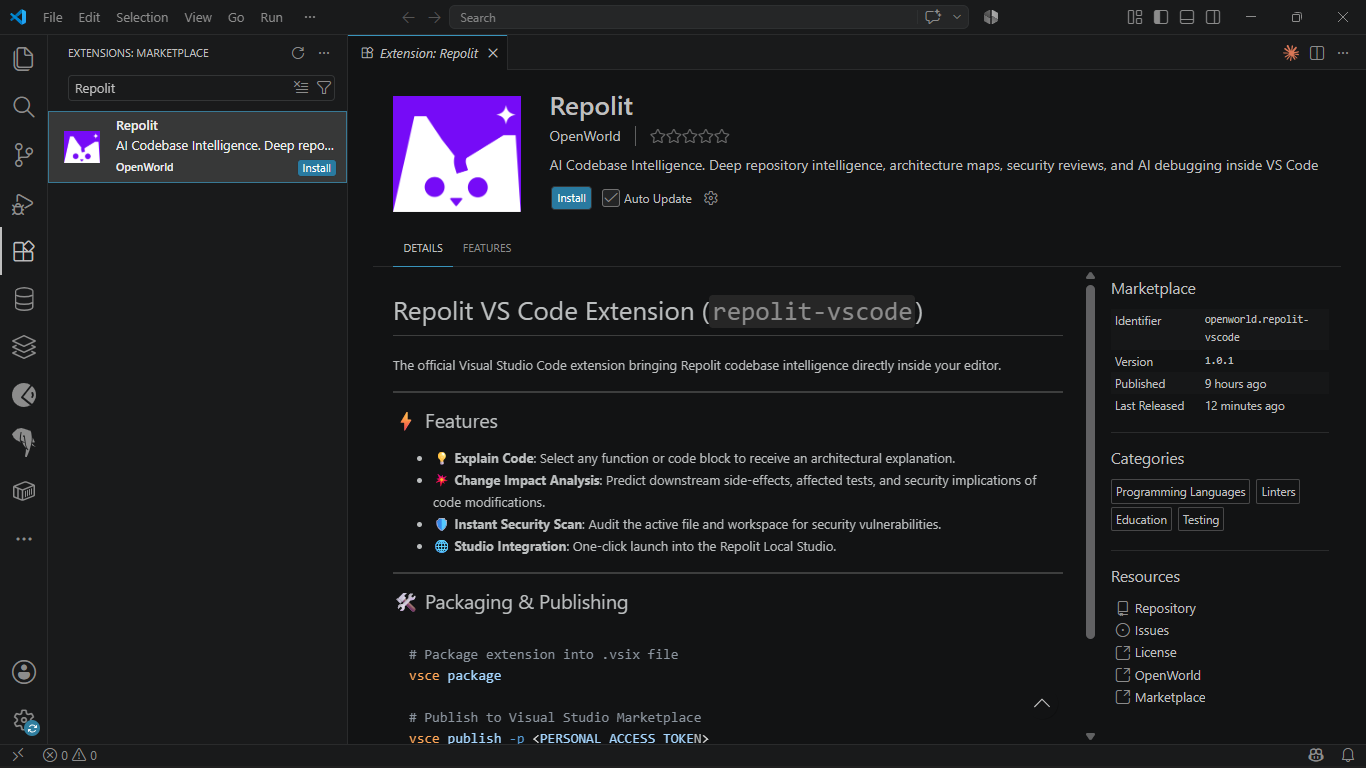Select the Extensions icon in the activity bar
The width and height of the screenshot is (1366, 768).
point(23,251)
